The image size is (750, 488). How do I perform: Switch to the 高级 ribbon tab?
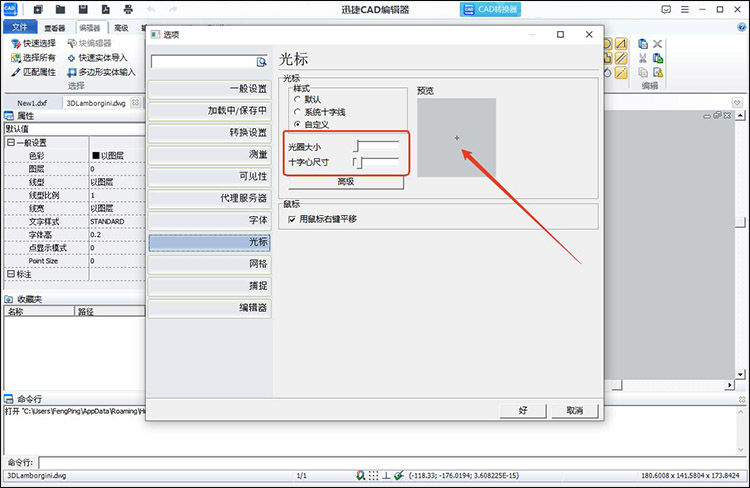[x=121, y=28]
